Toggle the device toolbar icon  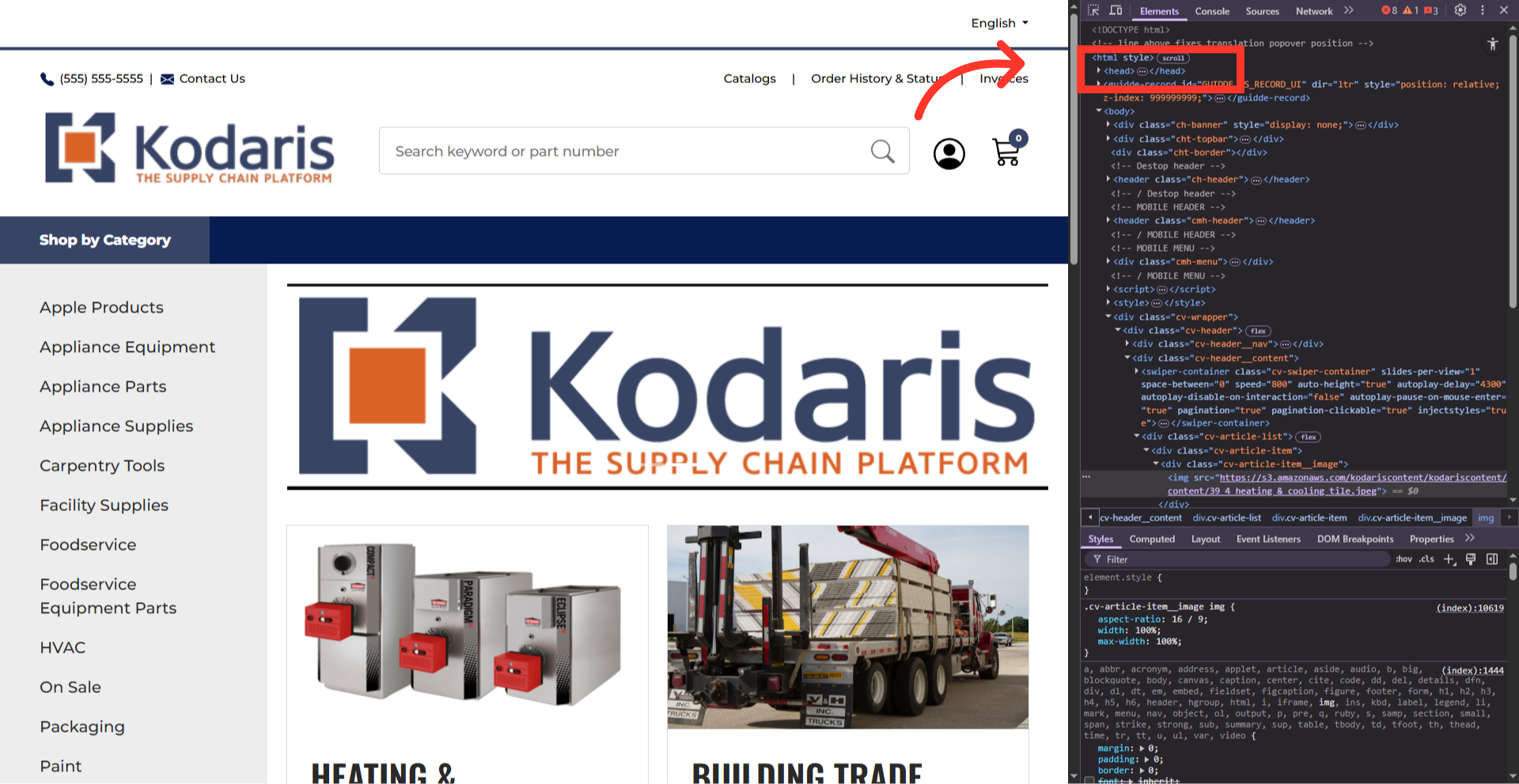click(1116, 10)
